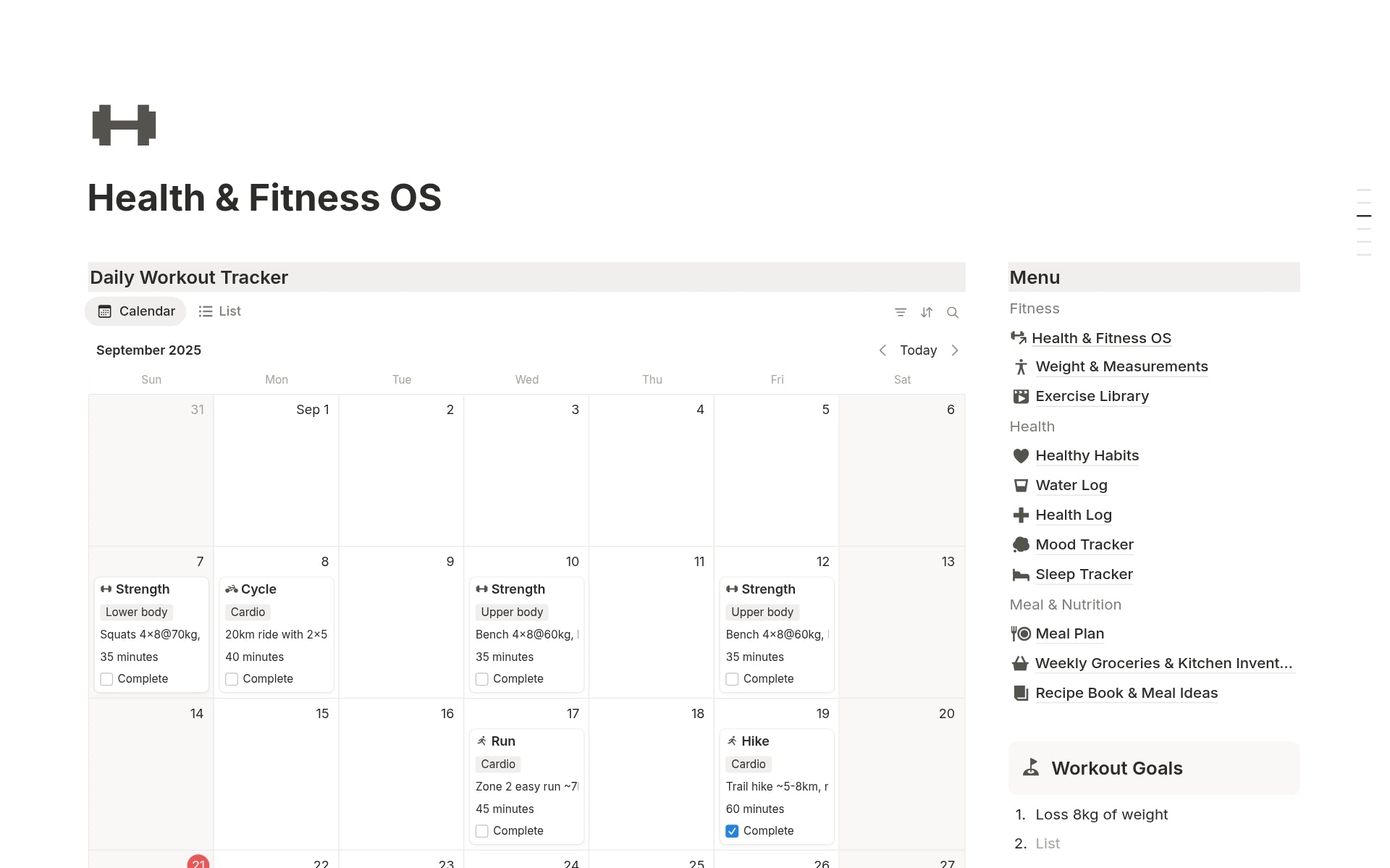
Task: Click the sort arrows icon in tracker toolbar
Action: pos(927,312)
